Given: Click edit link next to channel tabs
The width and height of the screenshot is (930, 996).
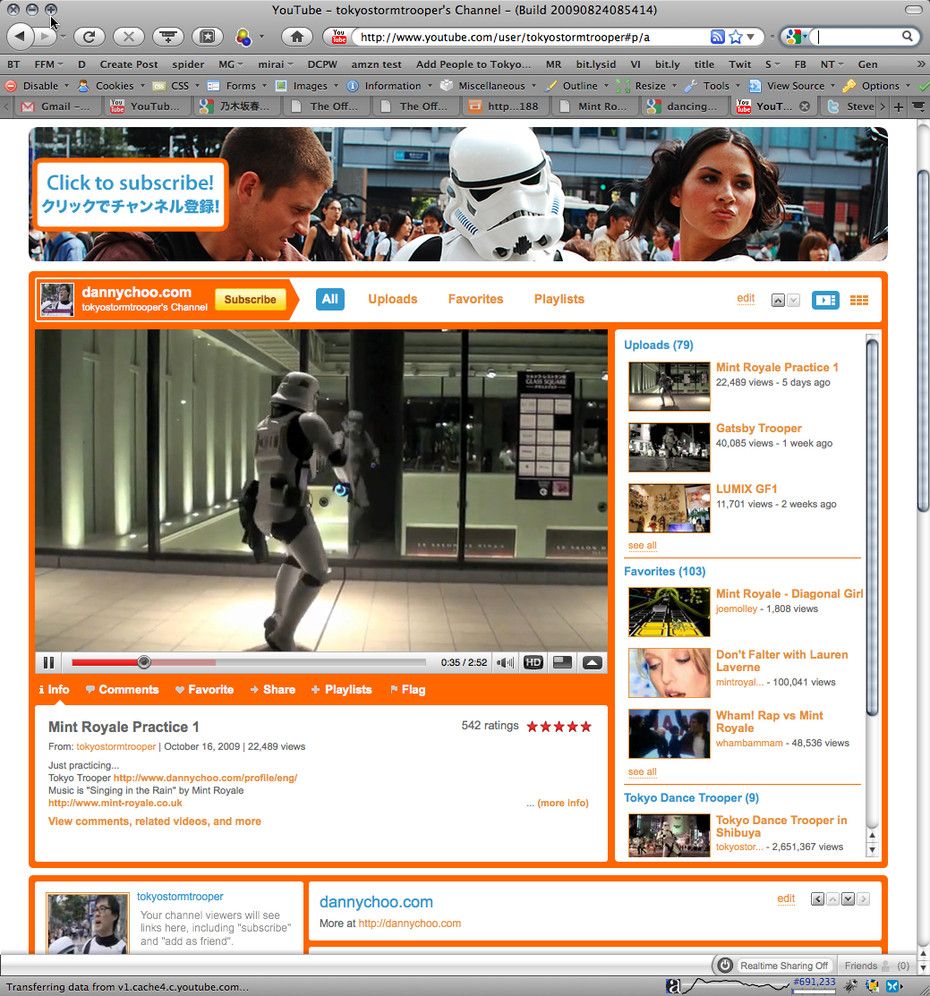Looking at the screenshot, I should click(746, 299).
